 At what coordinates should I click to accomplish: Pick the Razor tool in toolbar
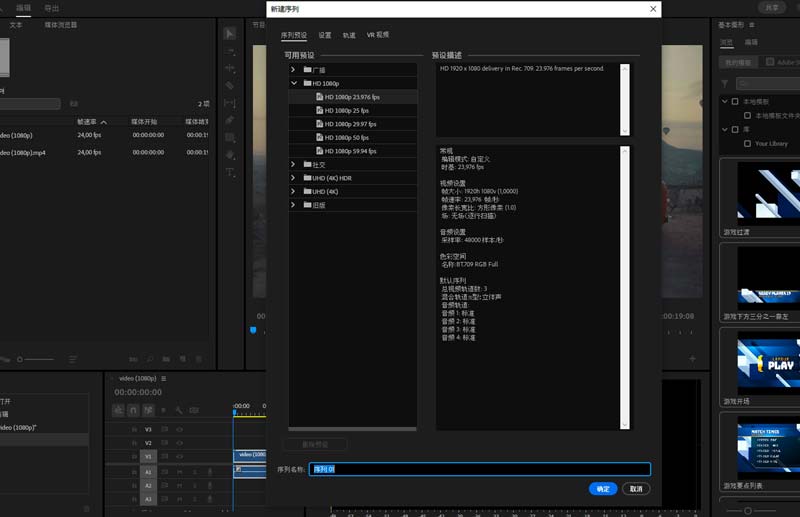(230, 86)
